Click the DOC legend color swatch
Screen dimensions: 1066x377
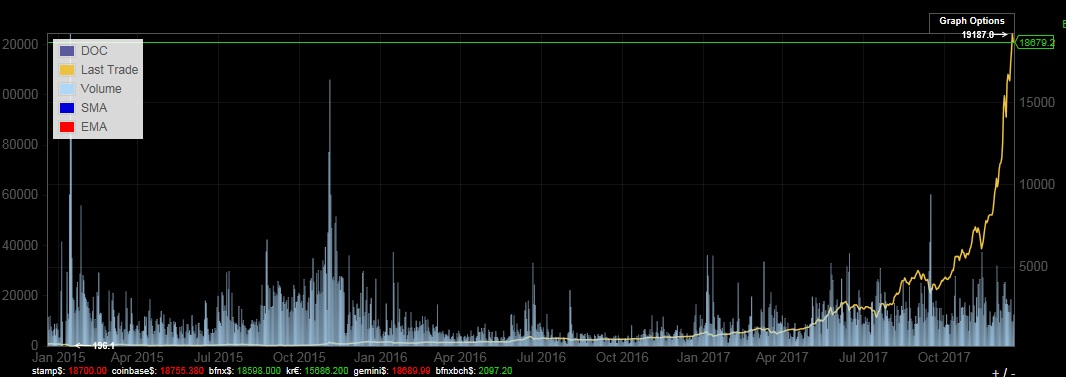(67, 51)
